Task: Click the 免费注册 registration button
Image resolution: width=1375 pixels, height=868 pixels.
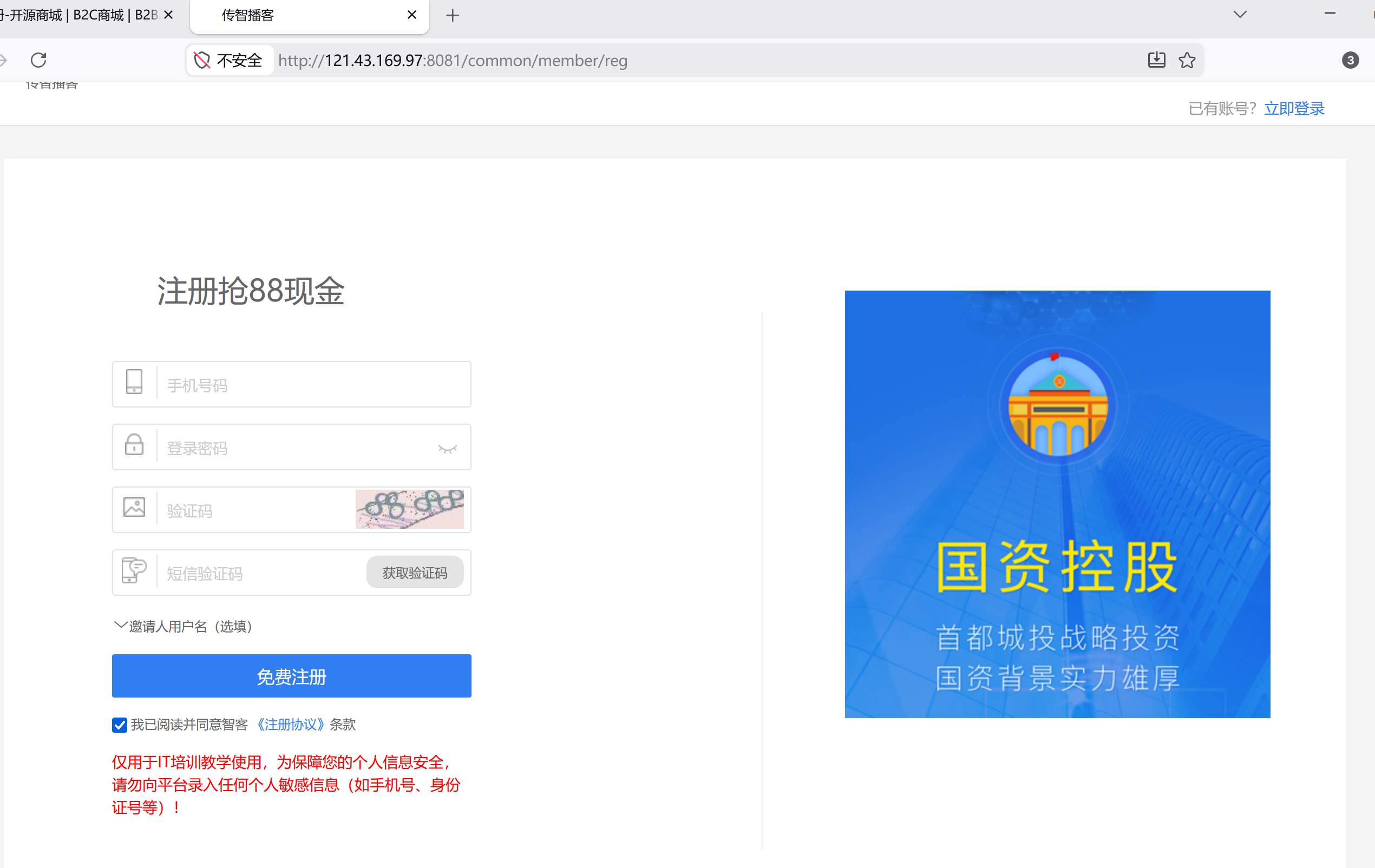Action: (x=291, y=676)
